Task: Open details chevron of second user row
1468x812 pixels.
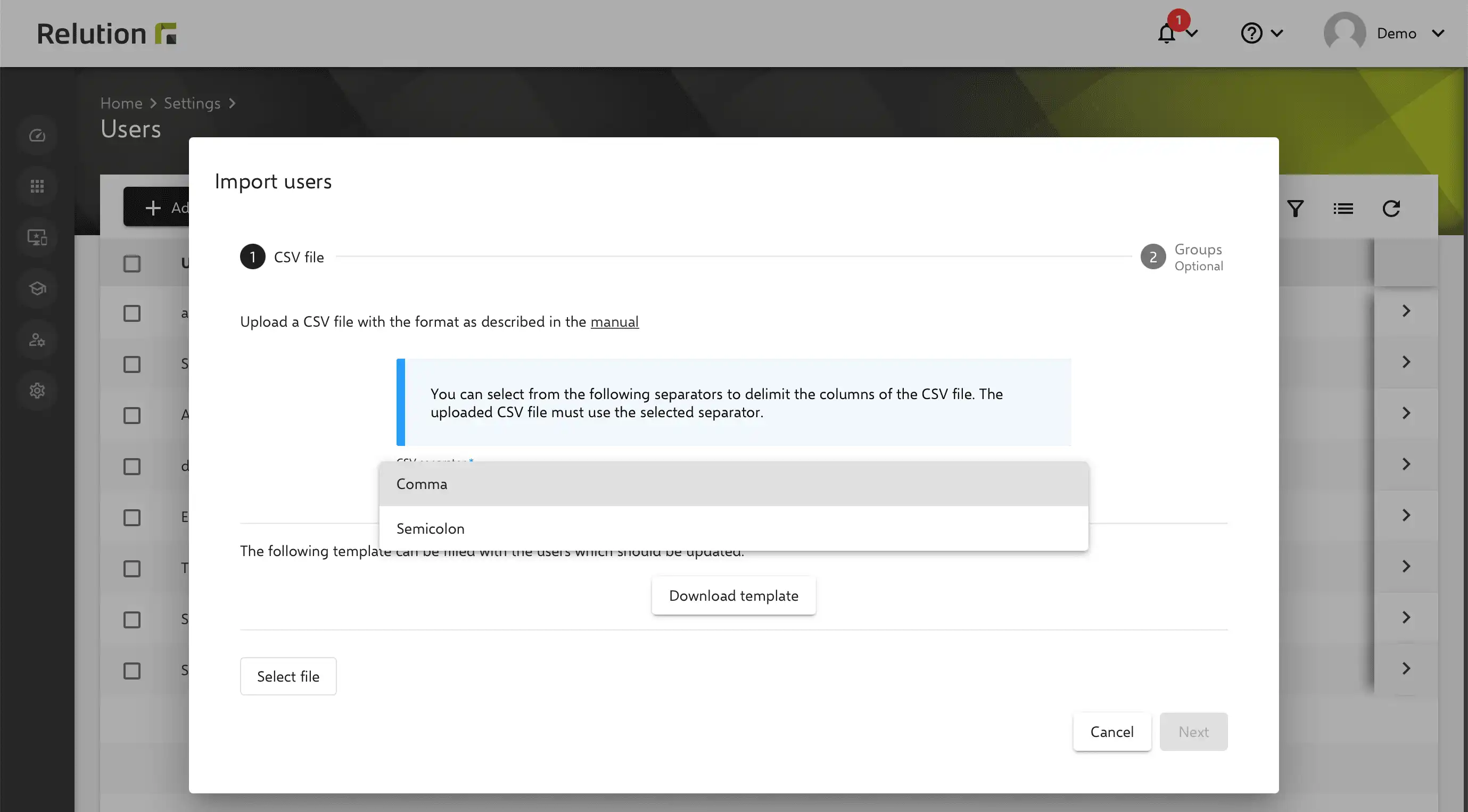Action: (1406, 362)
